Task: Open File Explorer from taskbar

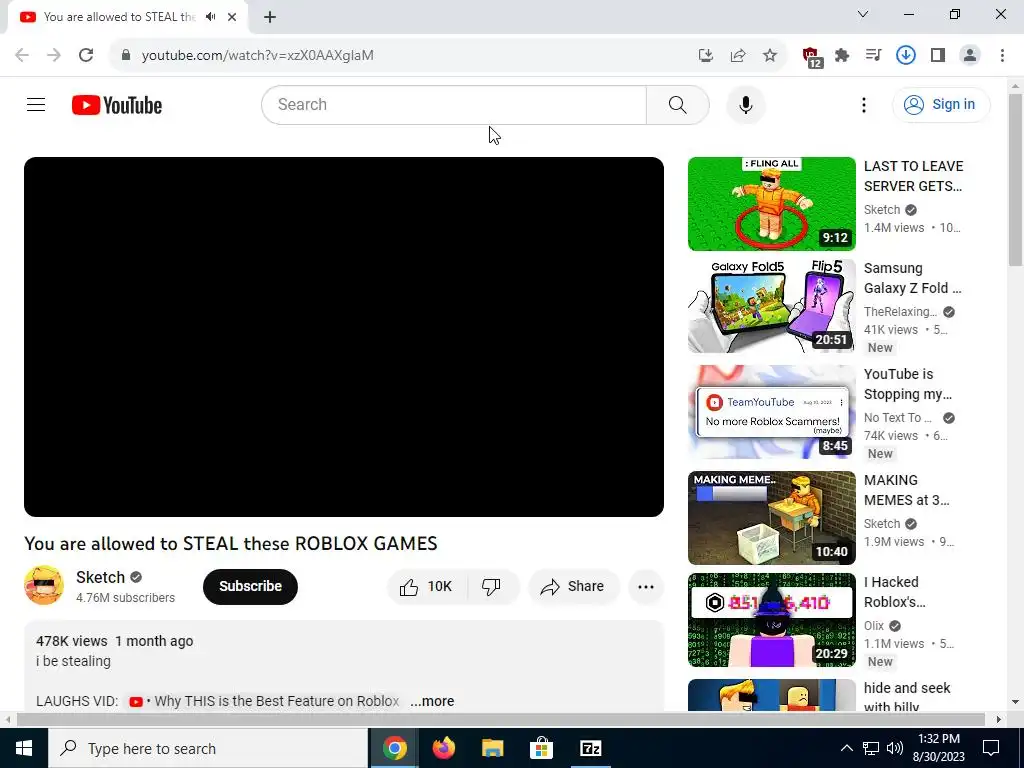Action: pyautogui.click(x=492, y=748)
